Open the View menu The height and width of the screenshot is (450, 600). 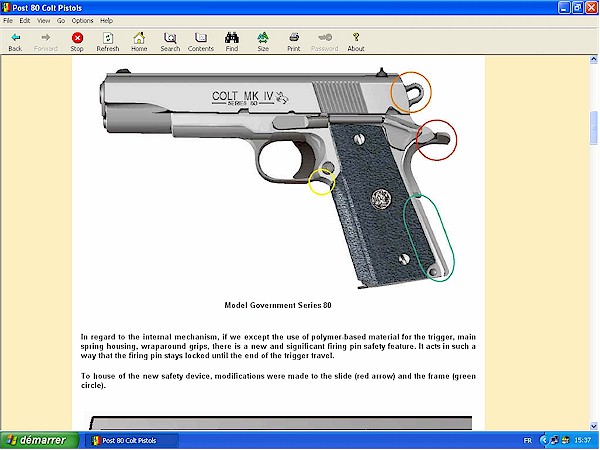[43, 21]
